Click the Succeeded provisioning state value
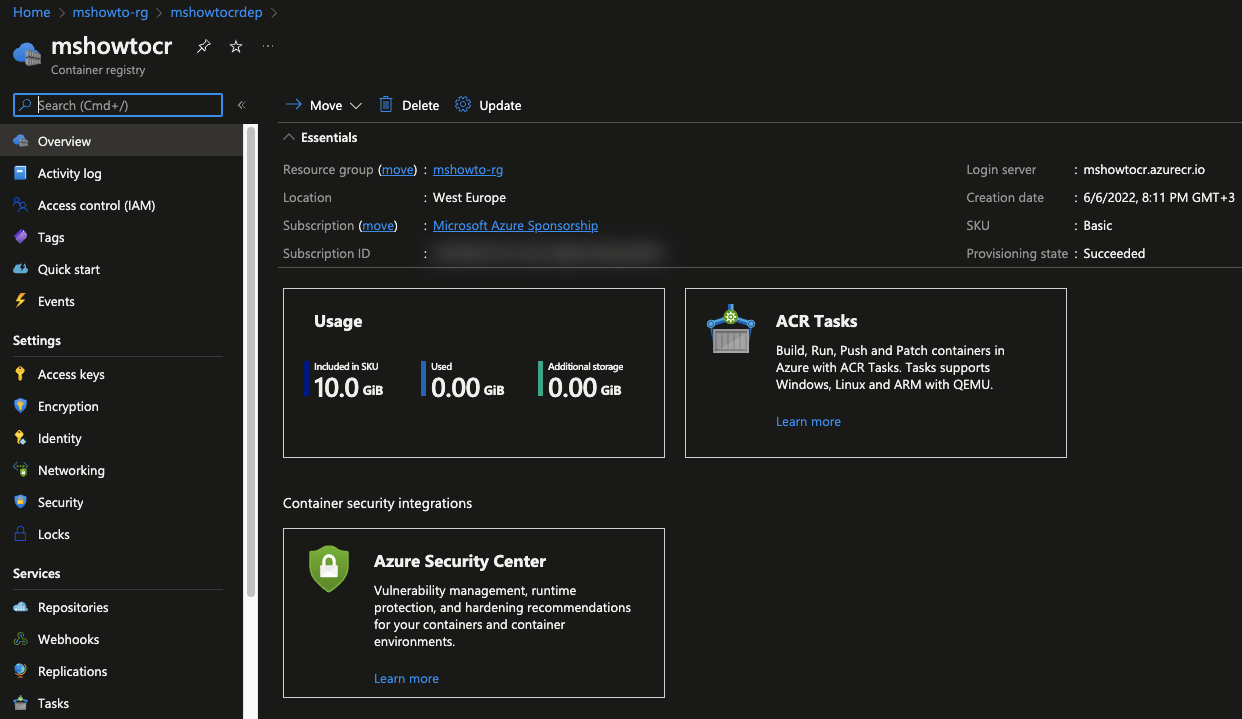 point(1114,254)
